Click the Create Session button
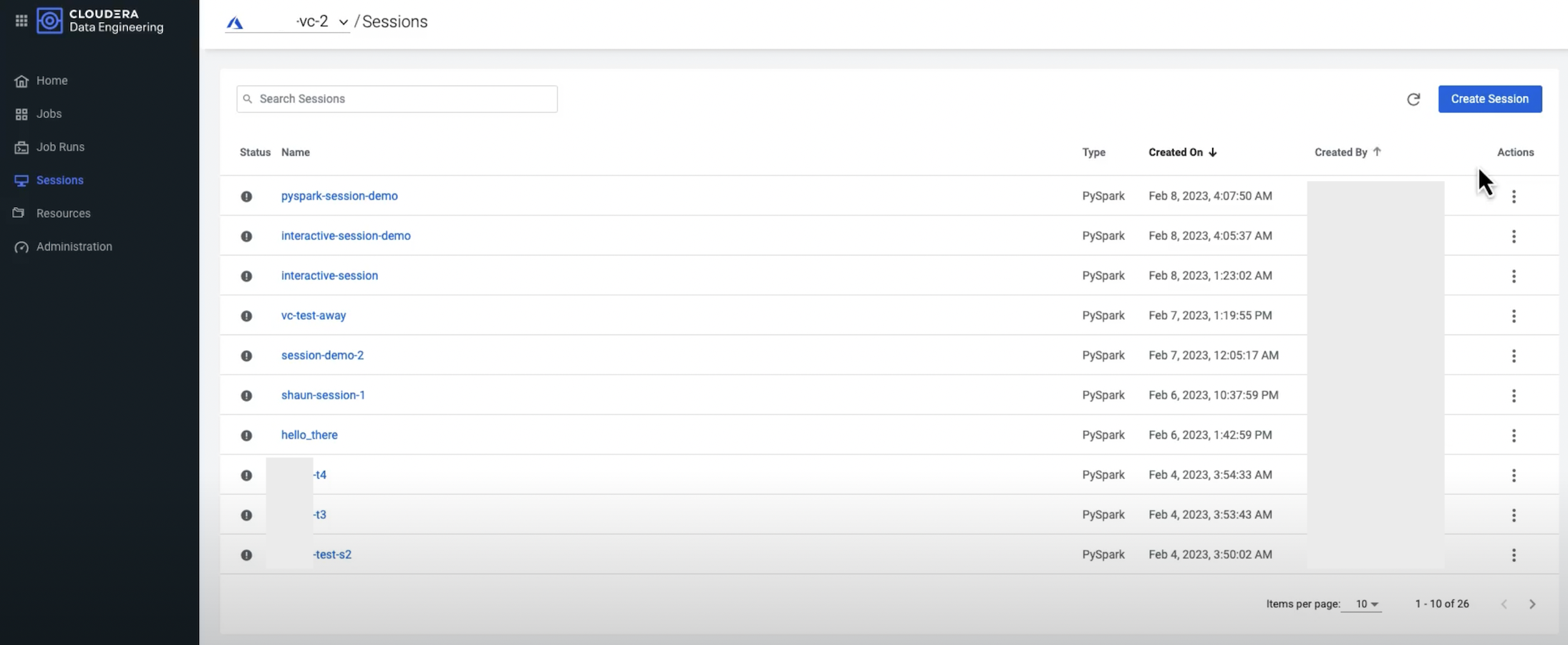 point(1489,99)
